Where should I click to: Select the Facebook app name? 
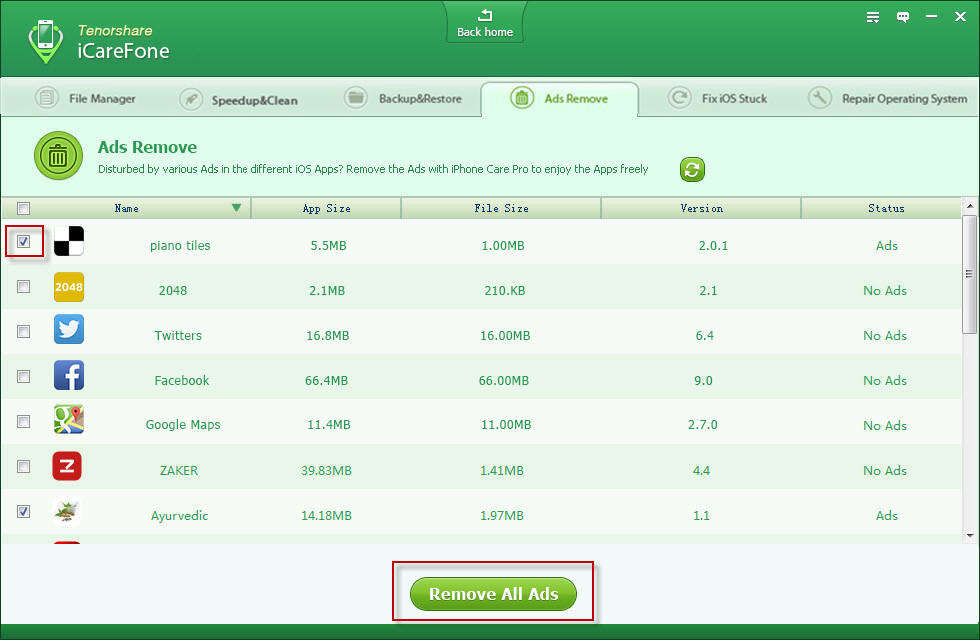tap(182, 381)
